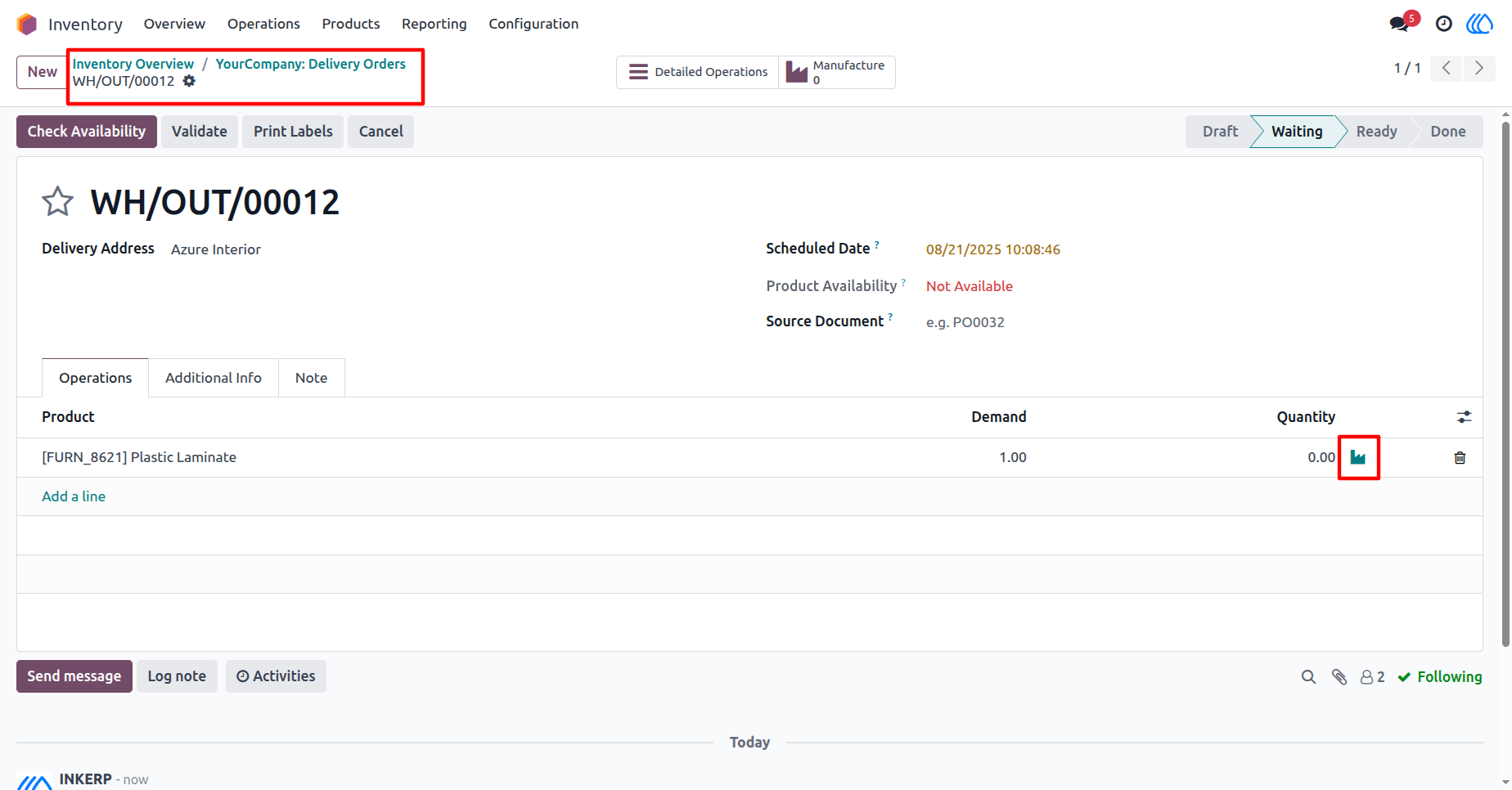Open the conversations chat icon with badge
The image size is (1512, 790).
[x=1401, y=23]
